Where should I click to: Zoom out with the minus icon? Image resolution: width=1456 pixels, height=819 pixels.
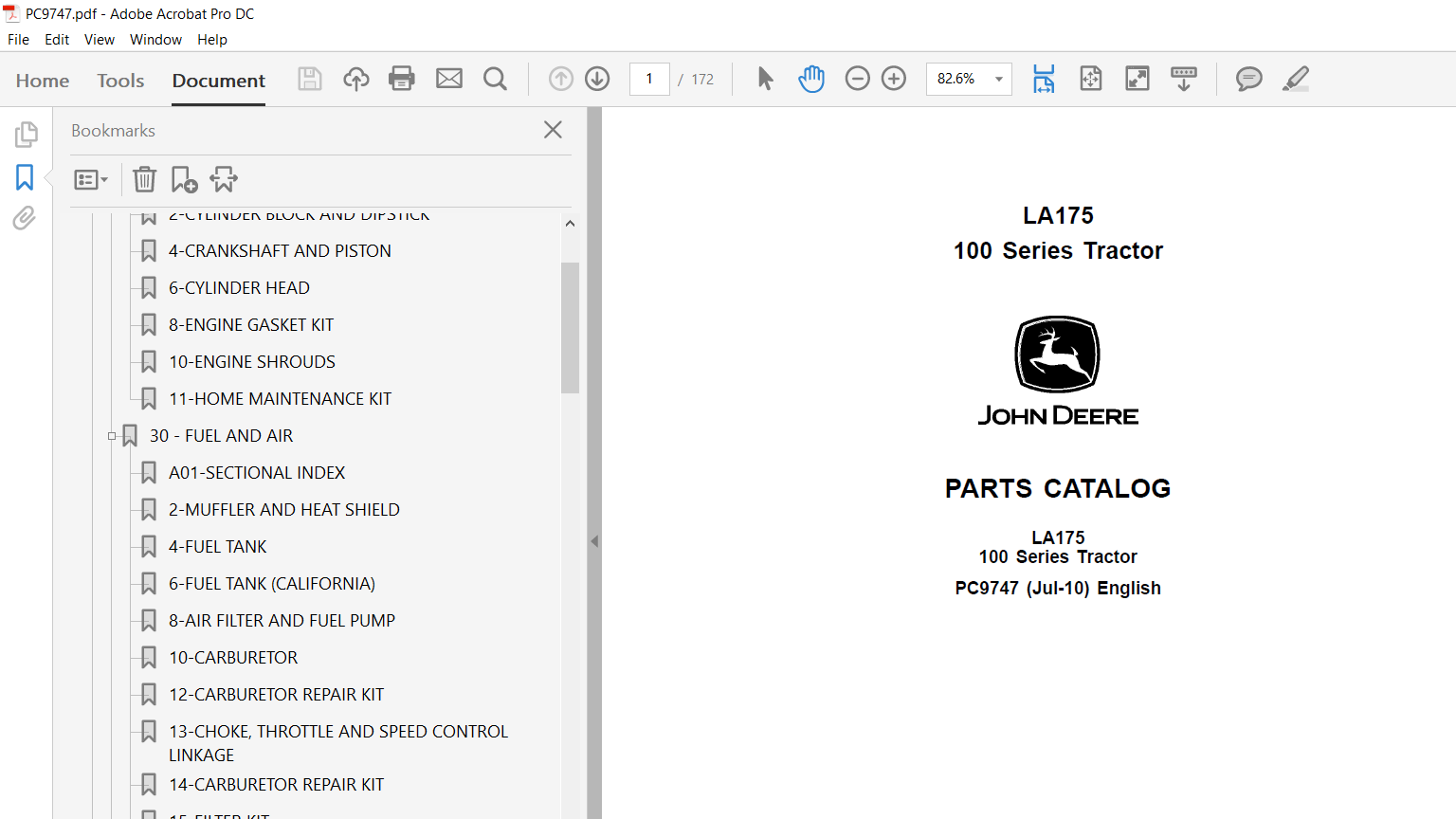tap(857, 79)
